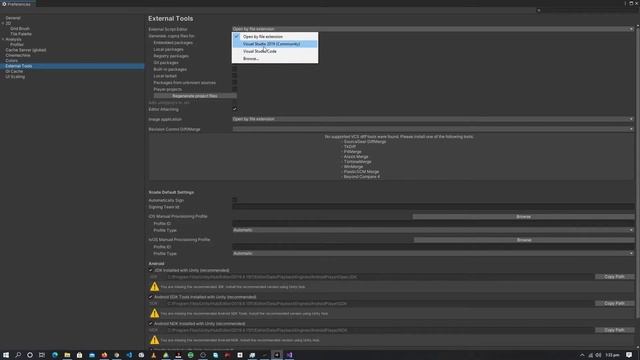Image resolution: width=640 pixels, height=360 pixels.
Task: Open File Explorer from the taskbar
Action: [67, 355]
